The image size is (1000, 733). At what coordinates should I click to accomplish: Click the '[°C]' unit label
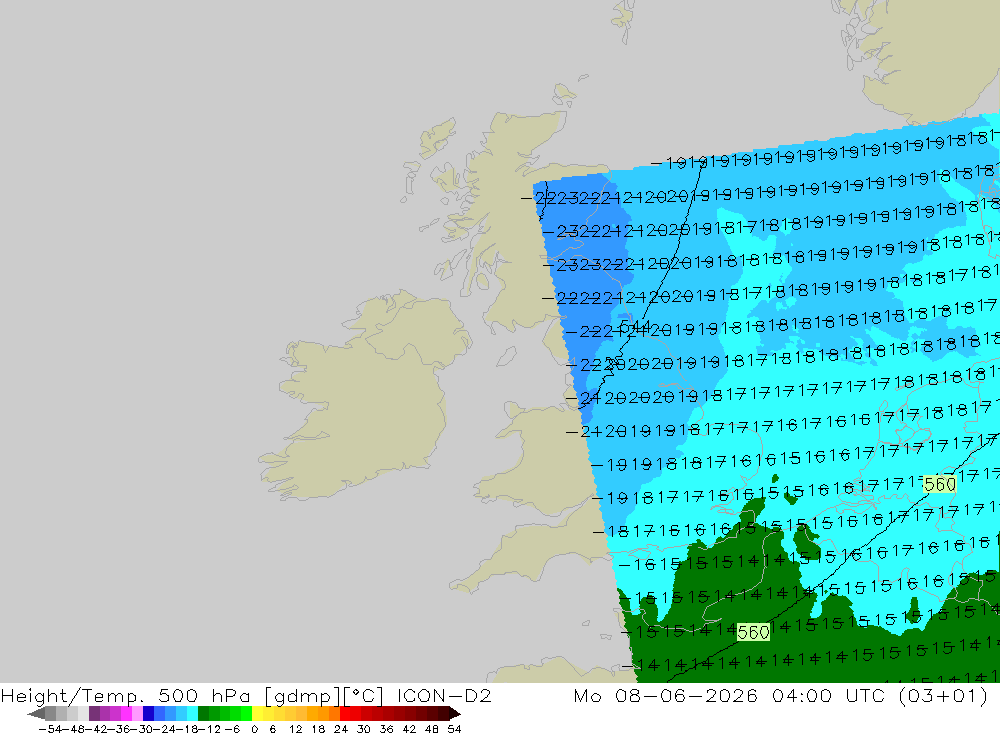(x=364, y=695)
